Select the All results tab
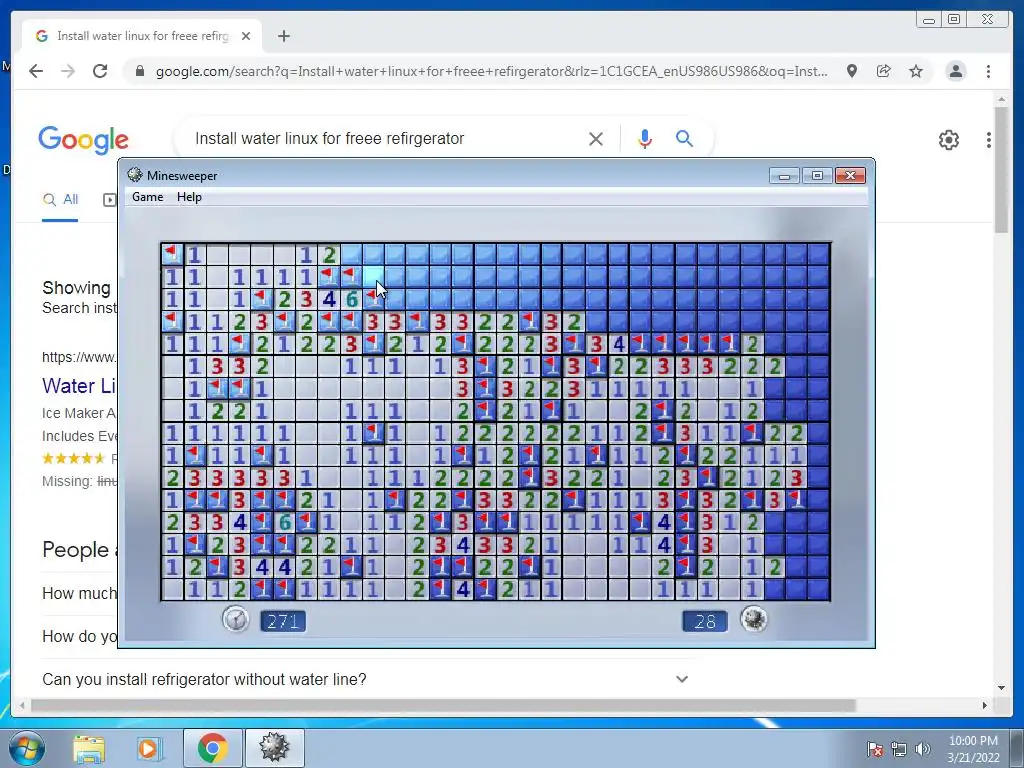Image resolution: width=1024 pixels, height=768 pixels. 60,200
